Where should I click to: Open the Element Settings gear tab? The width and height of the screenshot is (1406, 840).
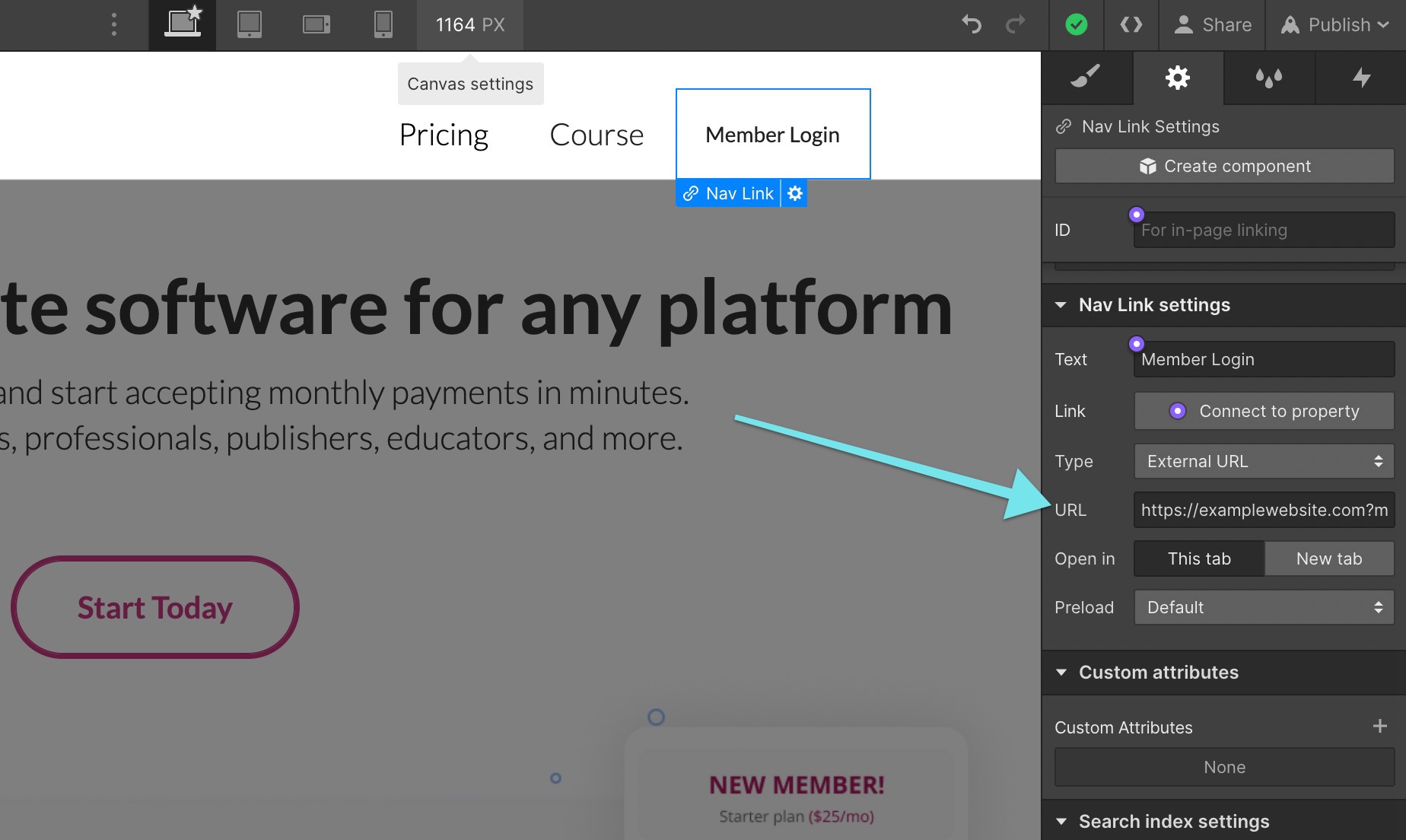click(x=1178, y=78)
